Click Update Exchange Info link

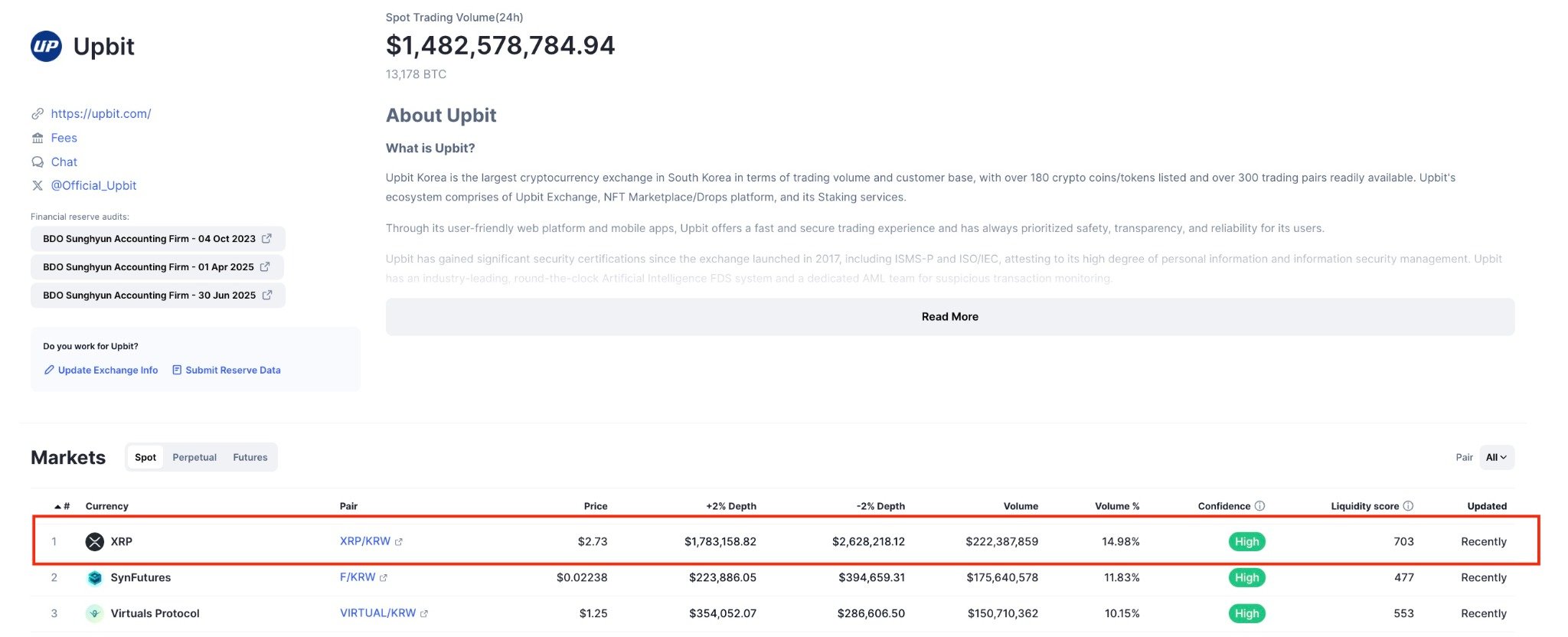(108, 370)
